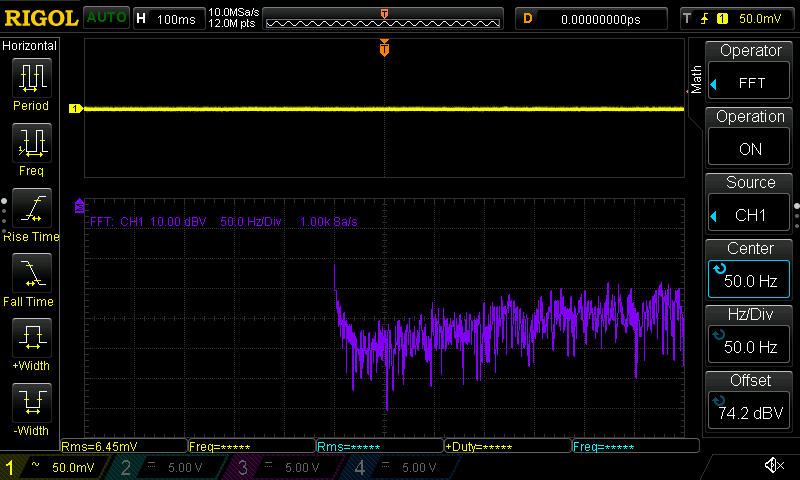Click the speaker mute icon
Viewport: 800px width, 480px height.
click(773, 466)
